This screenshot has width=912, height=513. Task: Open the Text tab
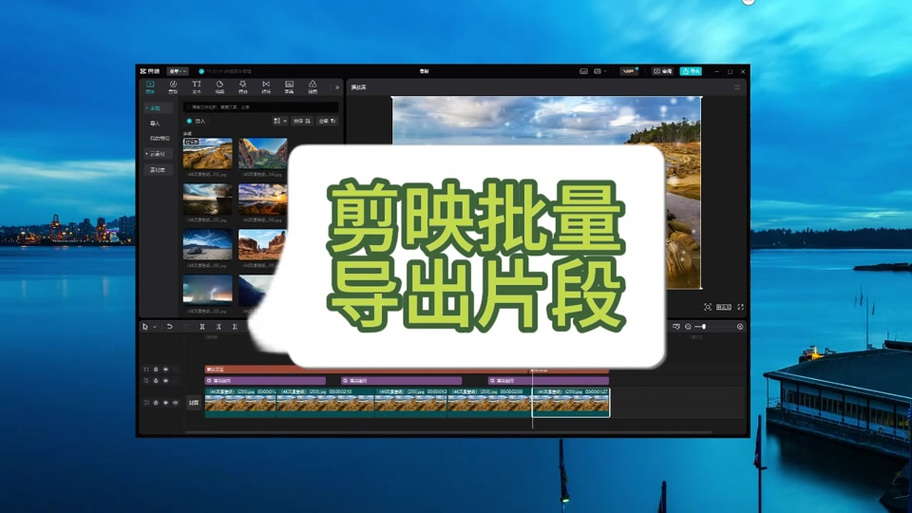coord(197,87)
